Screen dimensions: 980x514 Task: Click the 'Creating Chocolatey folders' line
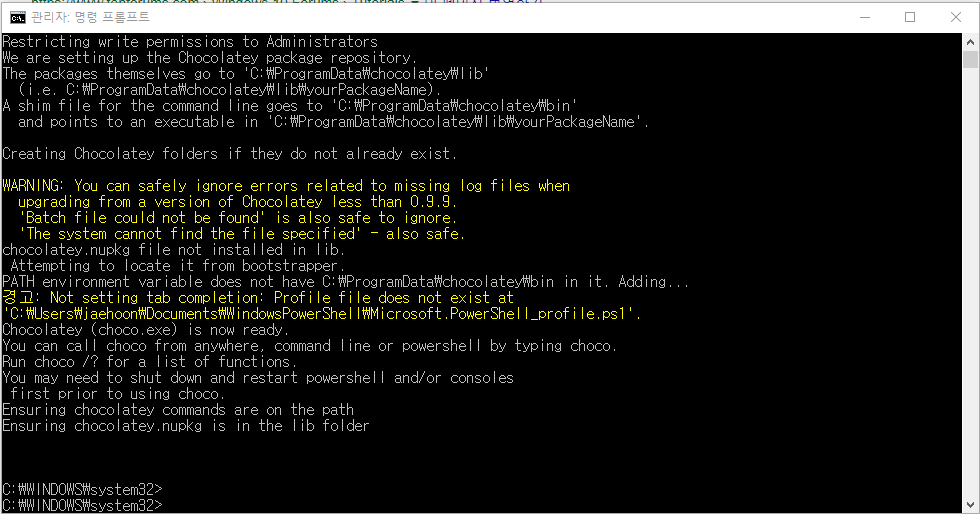point(230,154)
